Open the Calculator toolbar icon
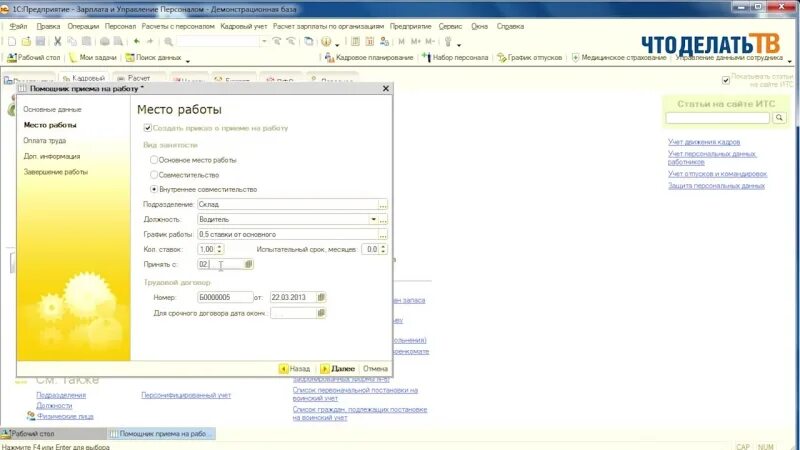Viewport: 800px width, 450px height. (356, 41)
